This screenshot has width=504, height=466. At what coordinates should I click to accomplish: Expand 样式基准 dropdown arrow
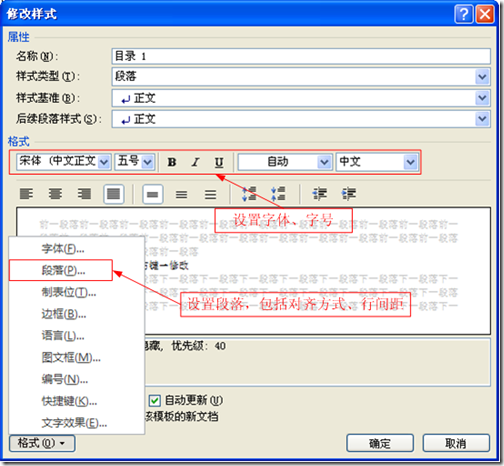click(482, 98)
